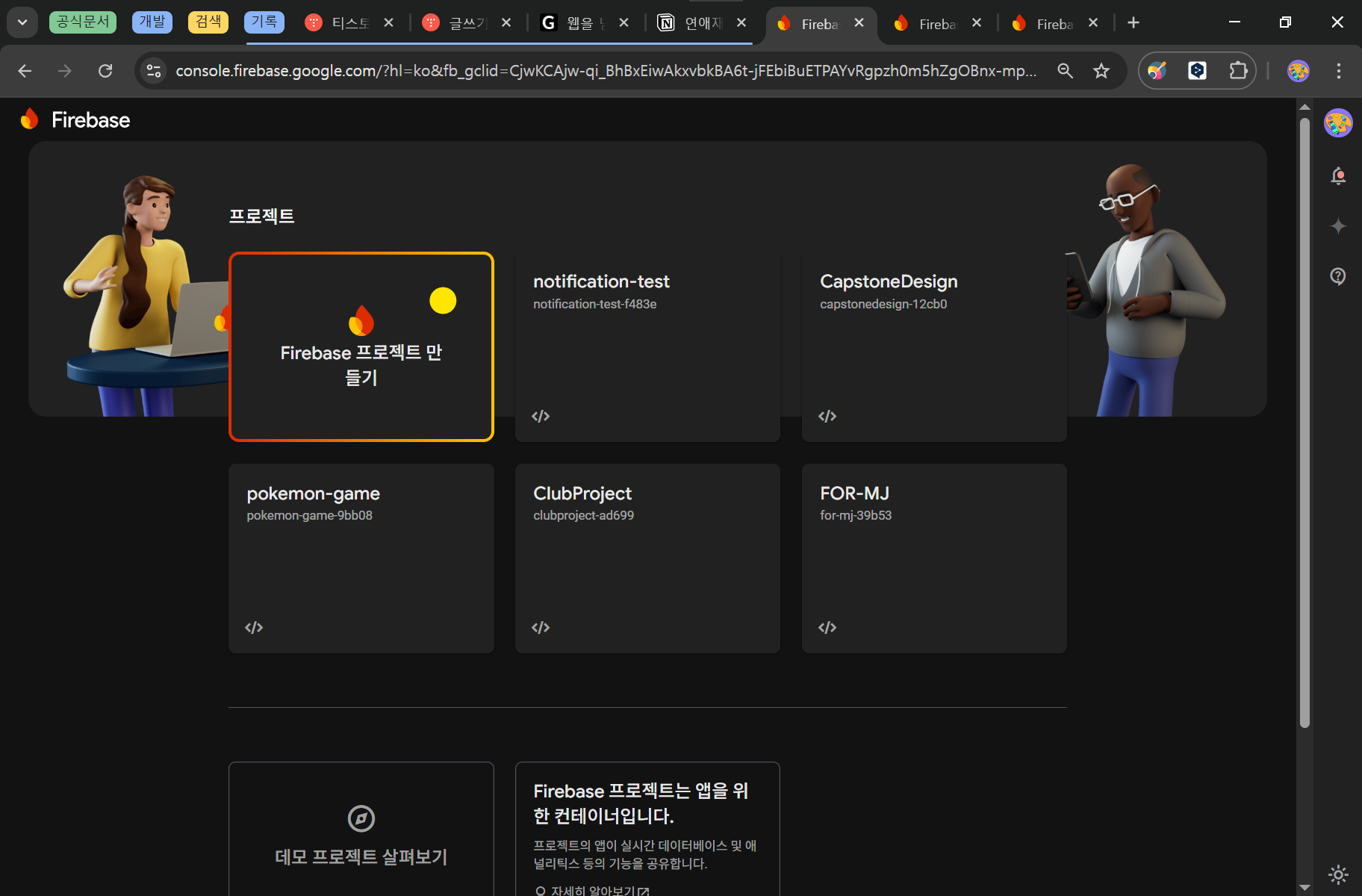Click the 프로젝트 heading text
Viewport: 1362px width, 896px height.
click(261, 216)
